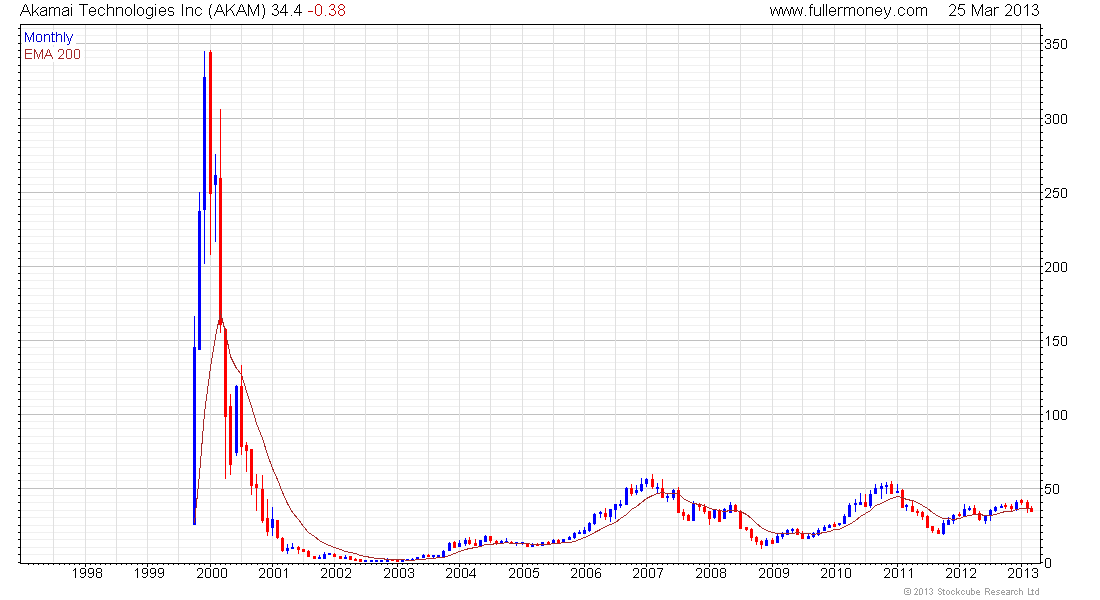
Task: Click the blue 'Monthly' legend label
Action: click(x=48, y=37)
